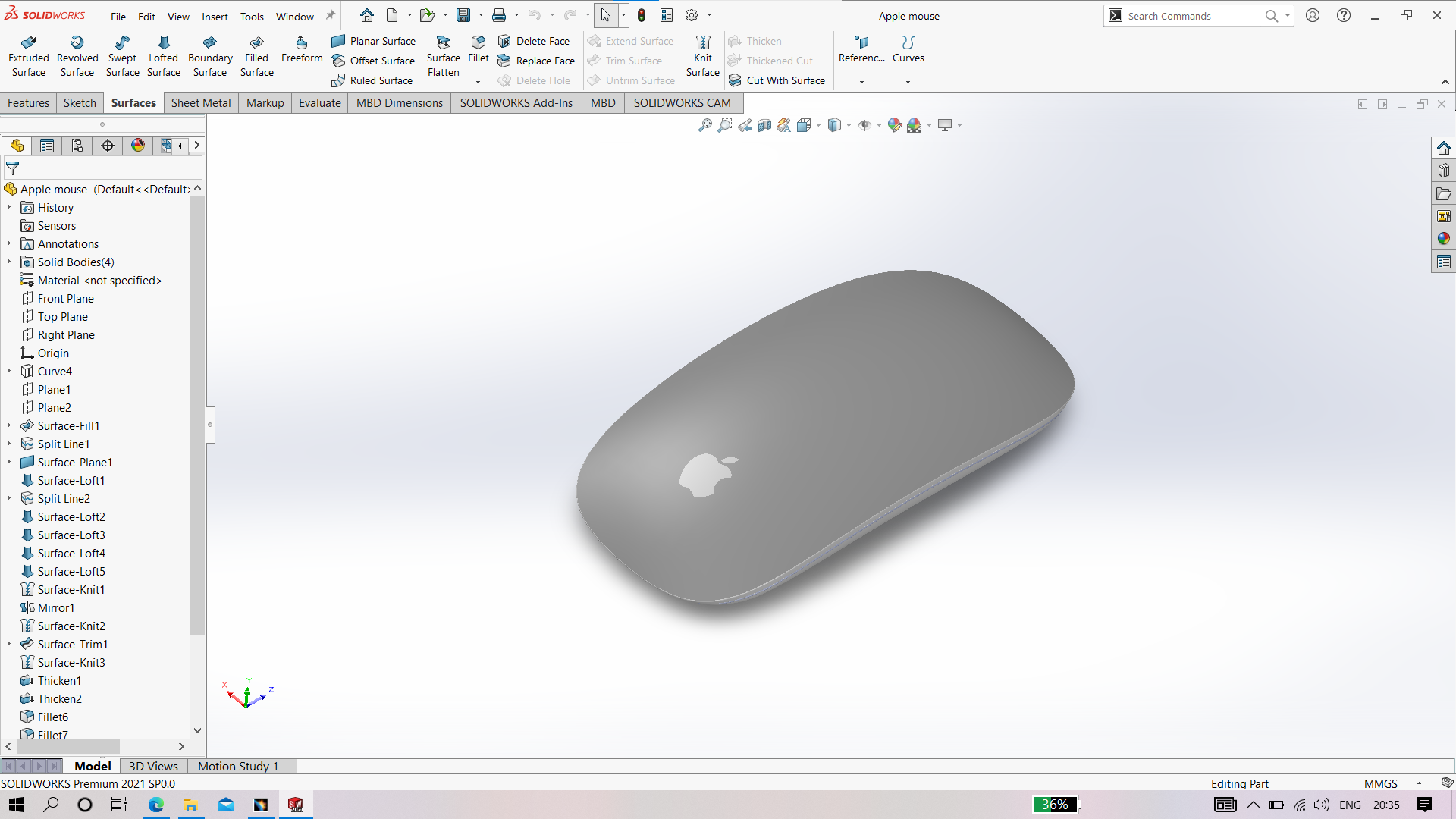This screenshot has height=819, width=1456.
Task: Select Thicken1 in the feature tree
Action: point(59,681)
